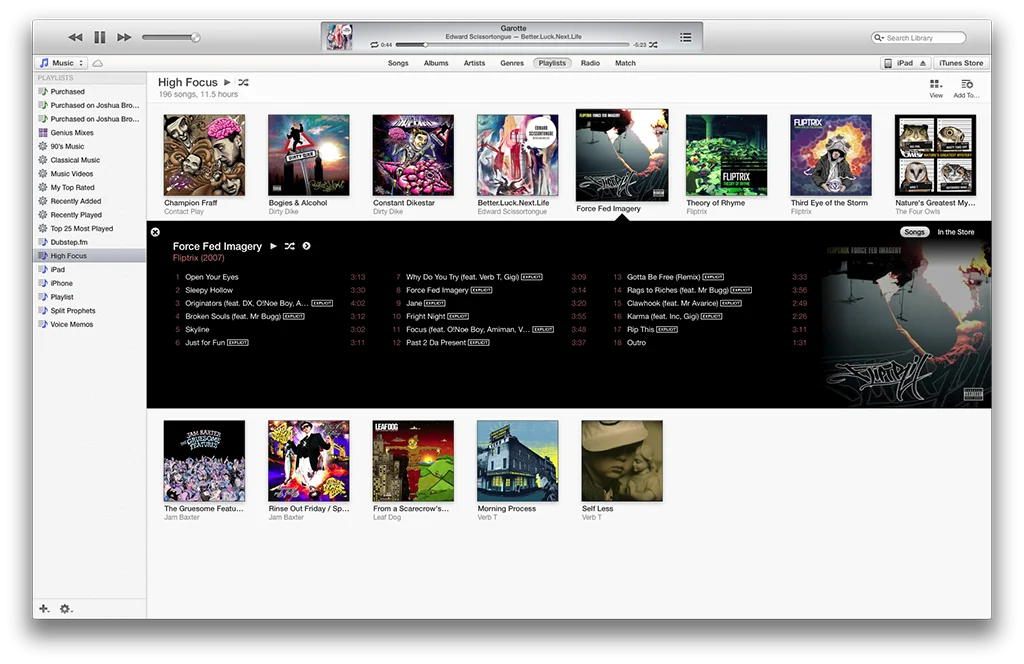The image size is (1024, 664).
Task: Click the Morning Process album thumbnail
Action: [x=518, y=461]
